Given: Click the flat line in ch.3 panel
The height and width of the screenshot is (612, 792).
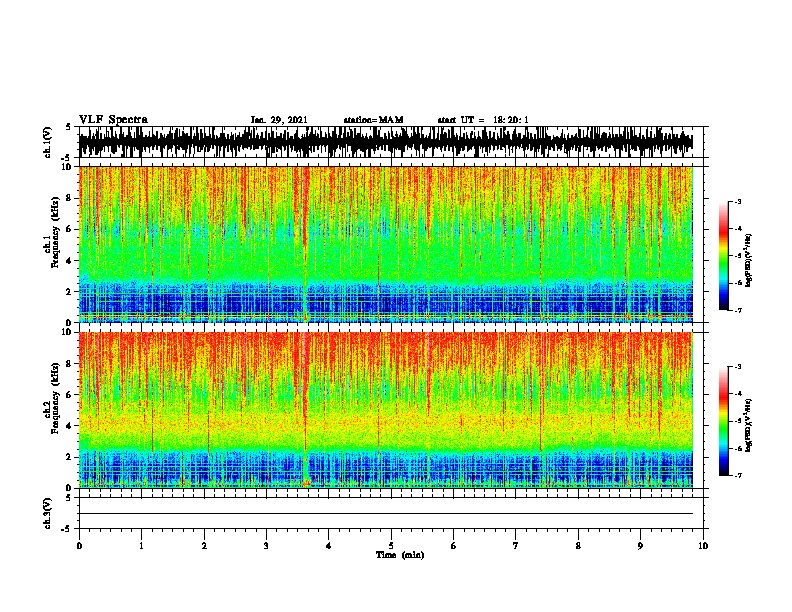Looking at the screenshot, I should [x=386, y=514].
